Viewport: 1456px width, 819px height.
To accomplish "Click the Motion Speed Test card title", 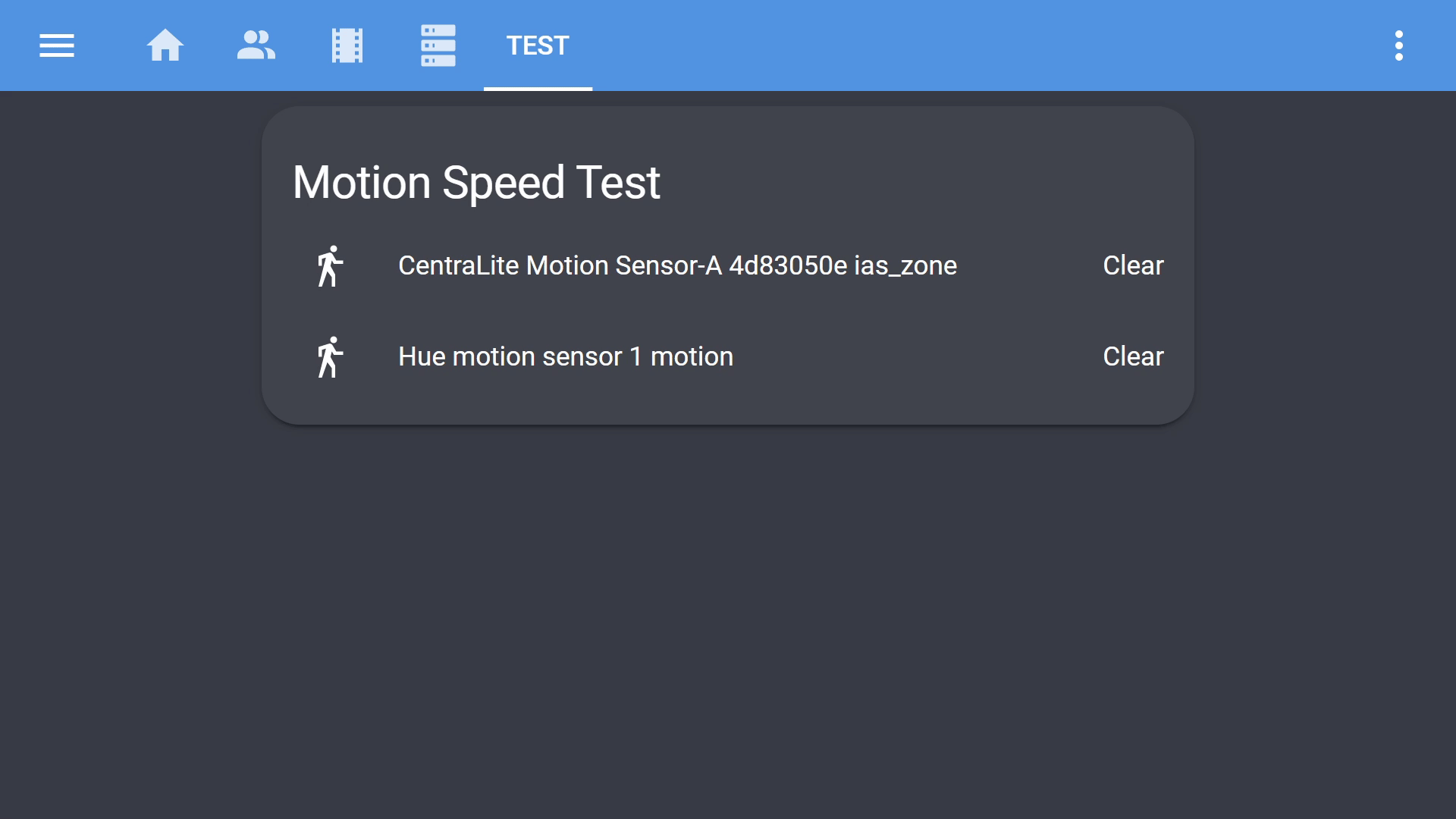I will point(476,183).
